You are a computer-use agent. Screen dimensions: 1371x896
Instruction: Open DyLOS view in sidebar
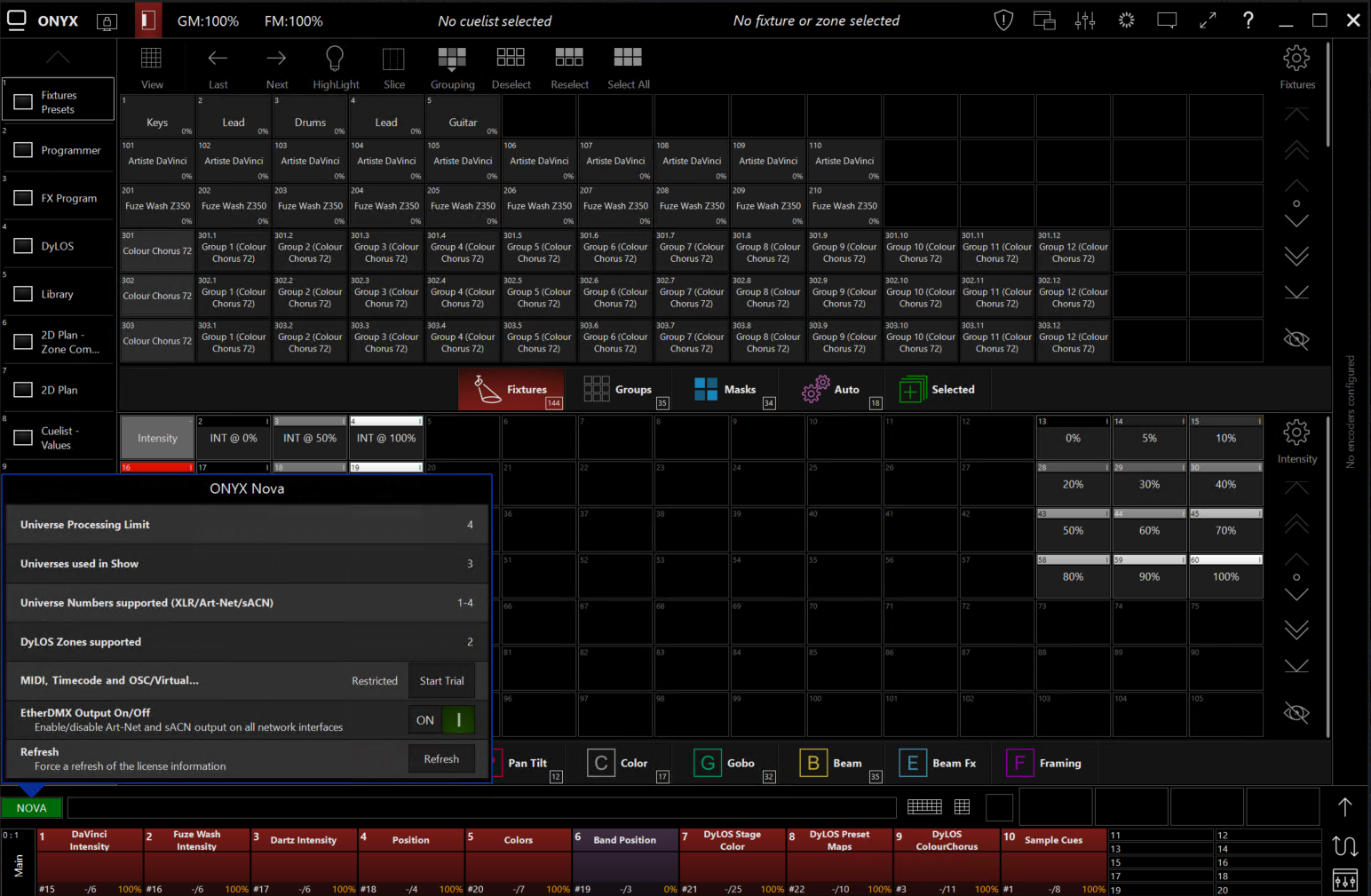(x=59, y=246)
